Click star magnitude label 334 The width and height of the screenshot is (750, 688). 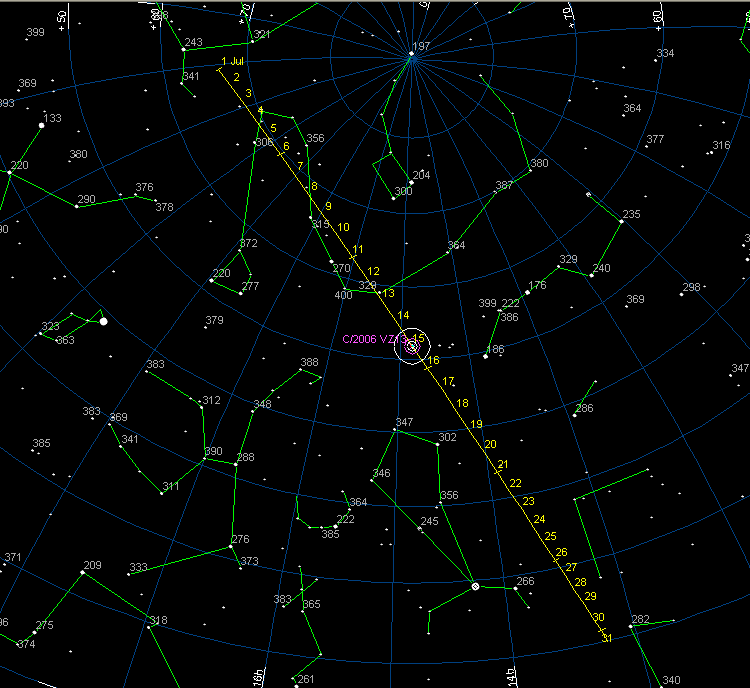coord(665,53)
